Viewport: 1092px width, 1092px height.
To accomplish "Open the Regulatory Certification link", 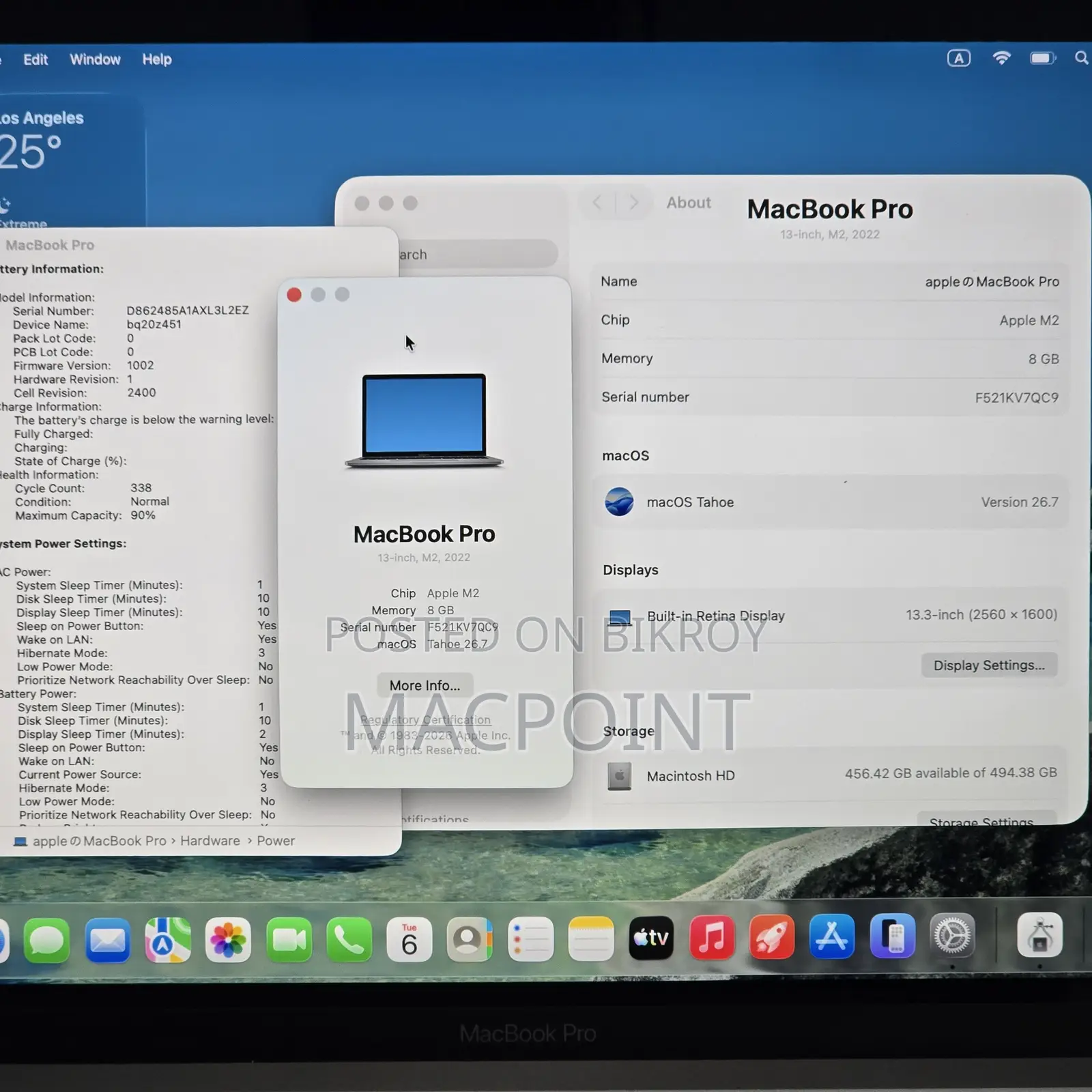I will point(425,720).
